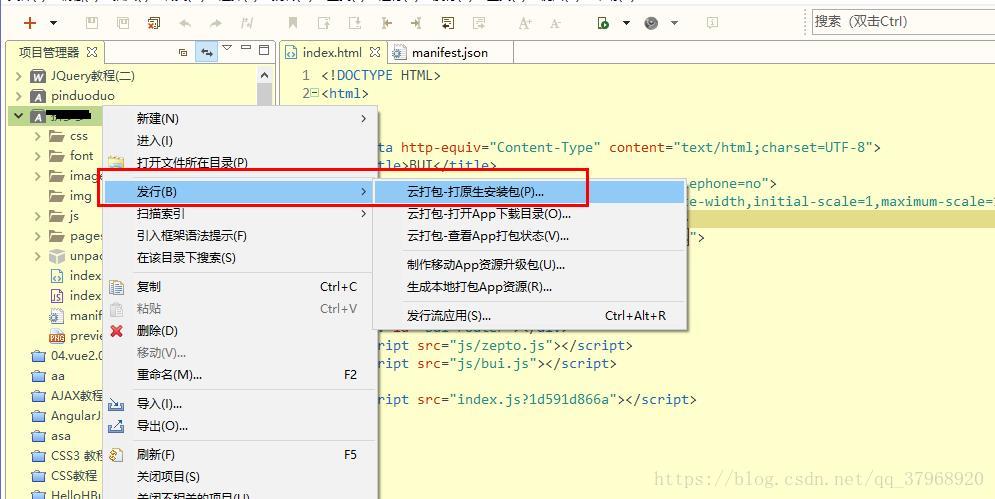The image size is (995, 499).
Task: Select 制作移动App资源升级包(U)...
Action: coord(529,265)
